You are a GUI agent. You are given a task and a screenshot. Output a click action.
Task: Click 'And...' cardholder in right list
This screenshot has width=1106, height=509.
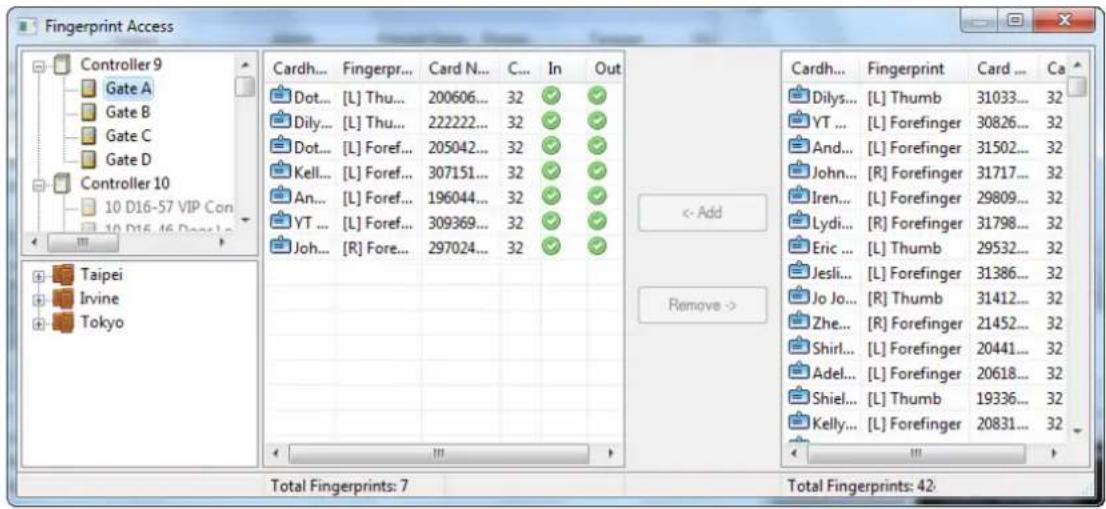834,148
